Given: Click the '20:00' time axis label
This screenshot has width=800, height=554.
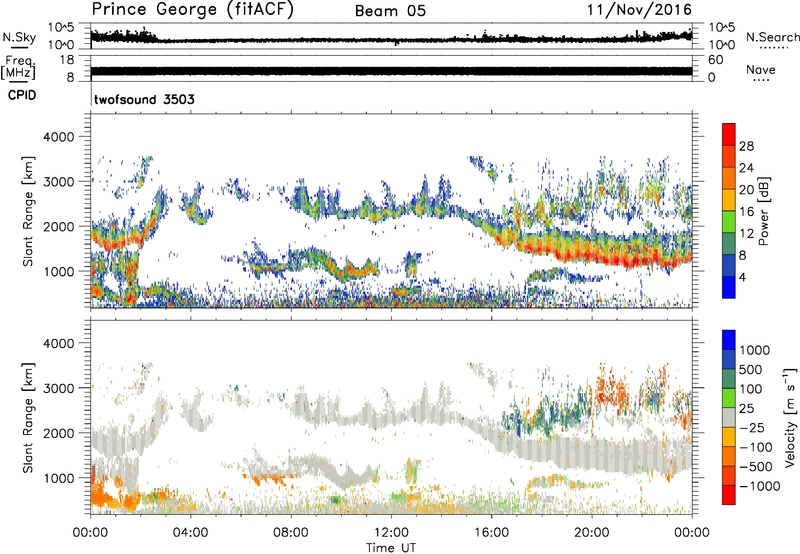Looking at the screenshot, I should point(592,533).
